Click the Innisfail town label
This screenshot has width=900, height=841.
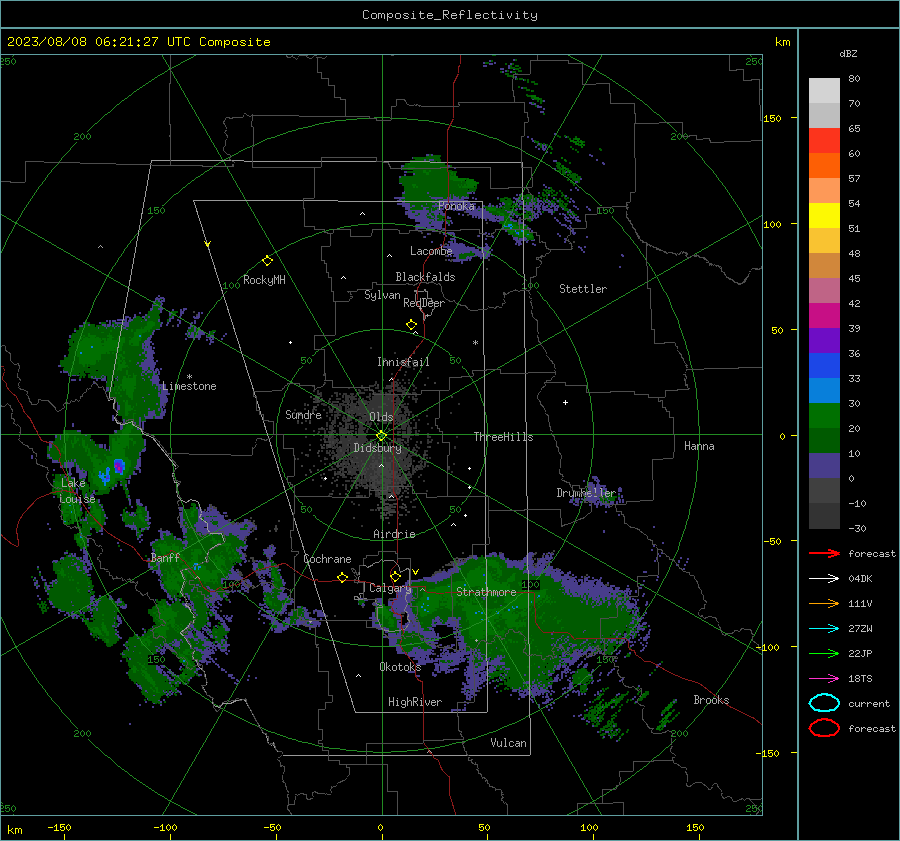coord(403,362)
